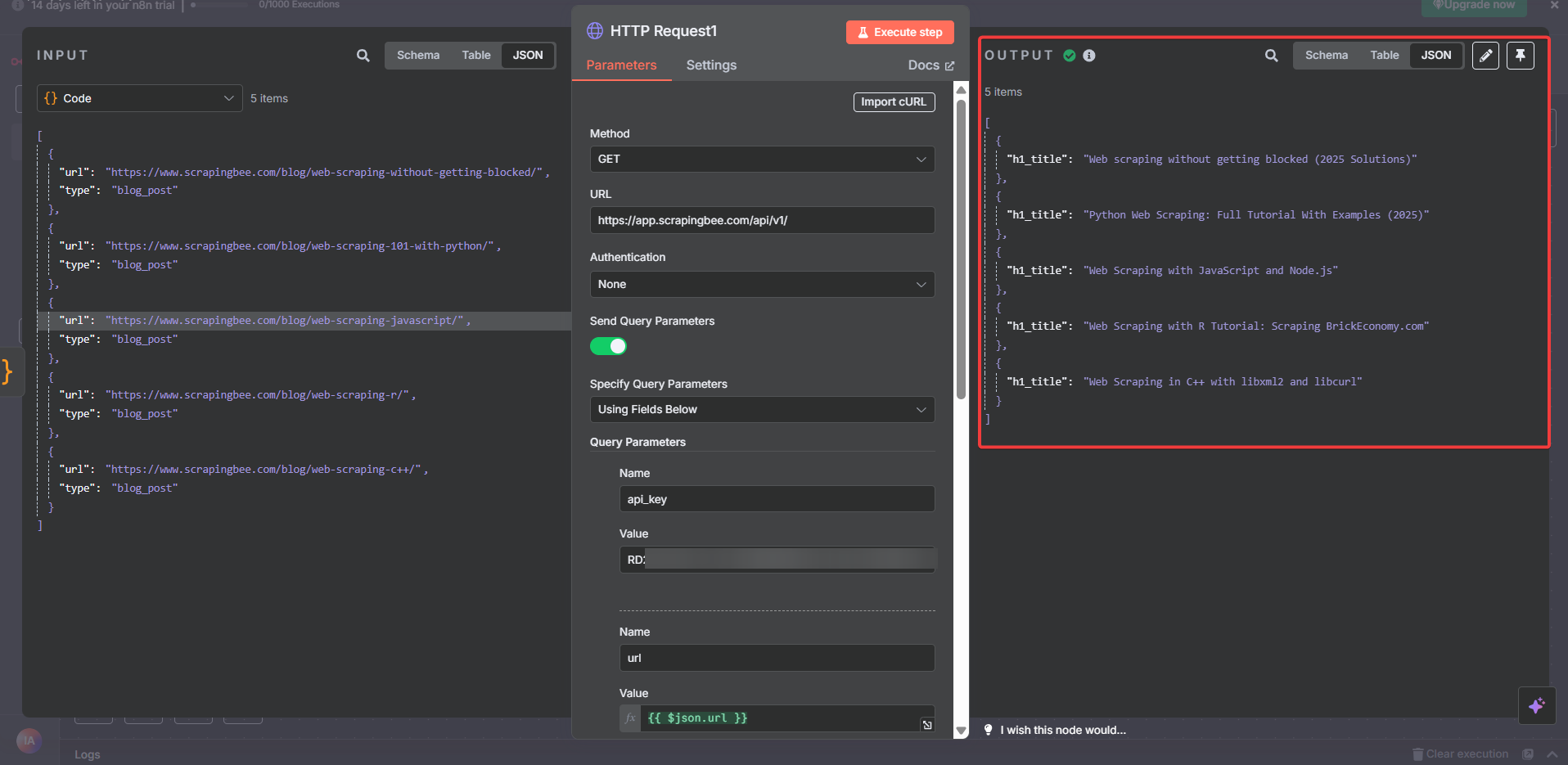Viewport: 1568px width, 765px height.
Task: Click the parameters panel vertical scrollbar
Action: (961, 245)
